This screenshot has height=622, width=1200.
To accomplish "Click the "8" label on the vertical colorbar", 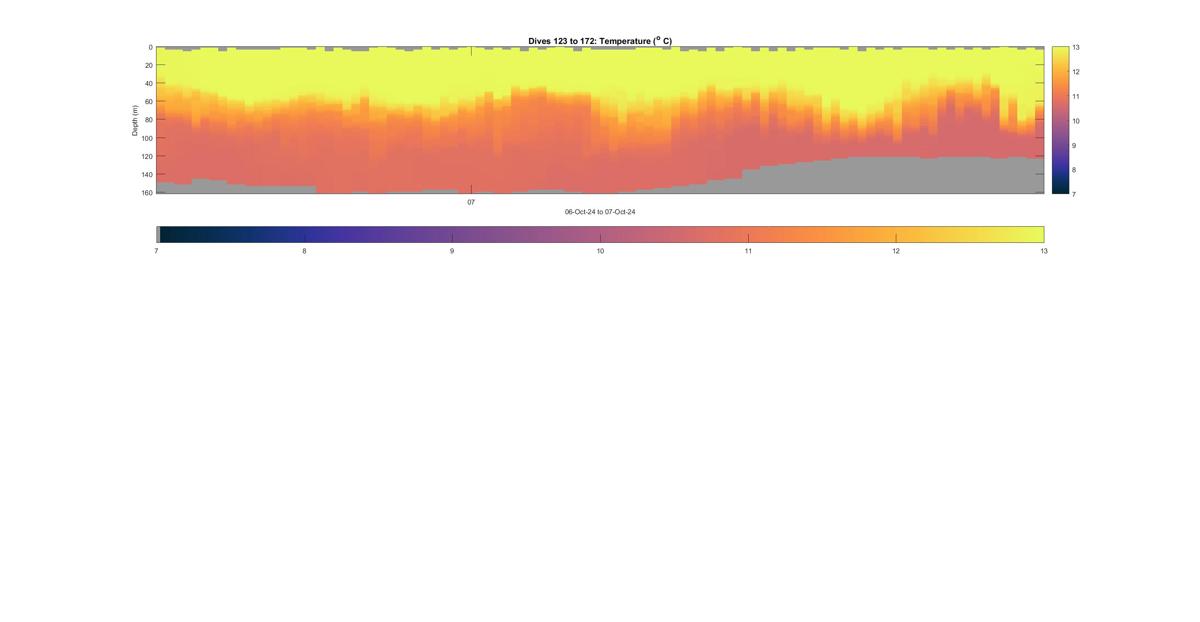I will tap(1075, 169).
